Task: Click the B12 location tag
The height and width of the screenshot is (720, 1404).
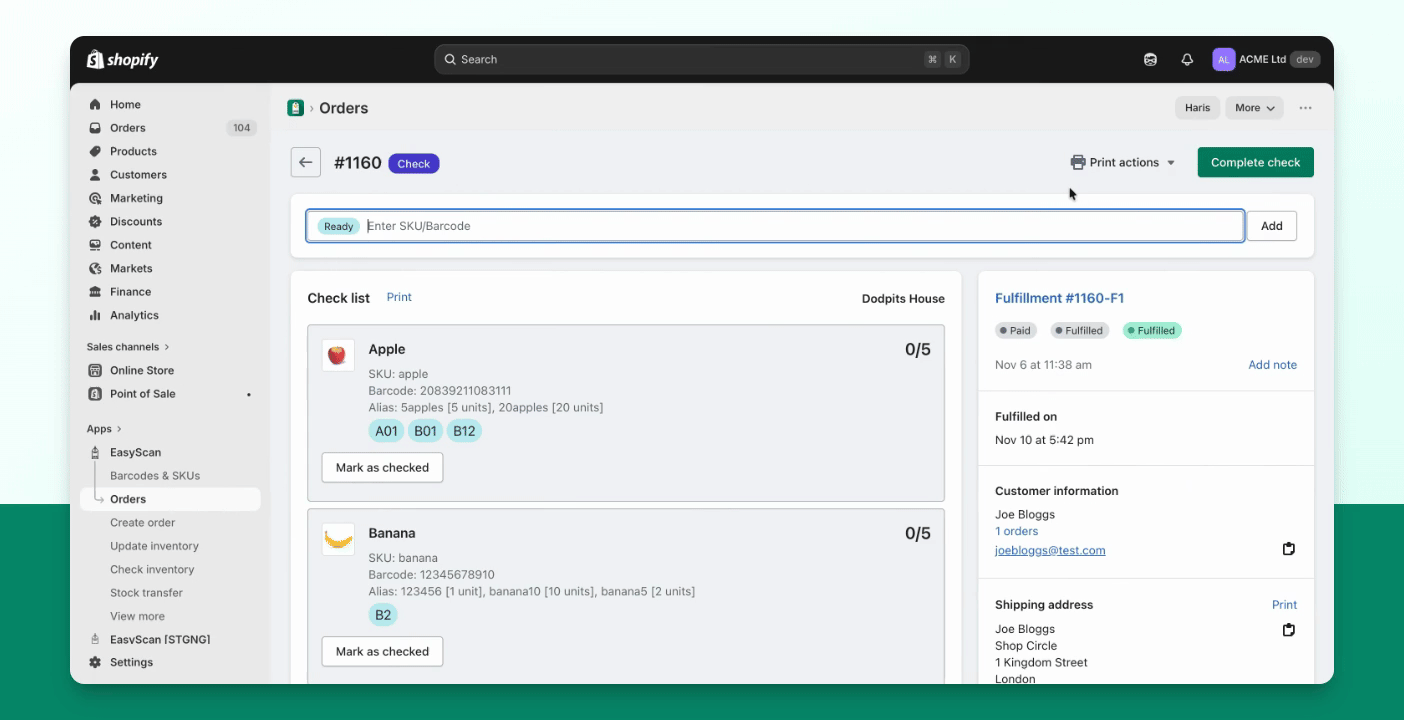Action: pos(464,431)
